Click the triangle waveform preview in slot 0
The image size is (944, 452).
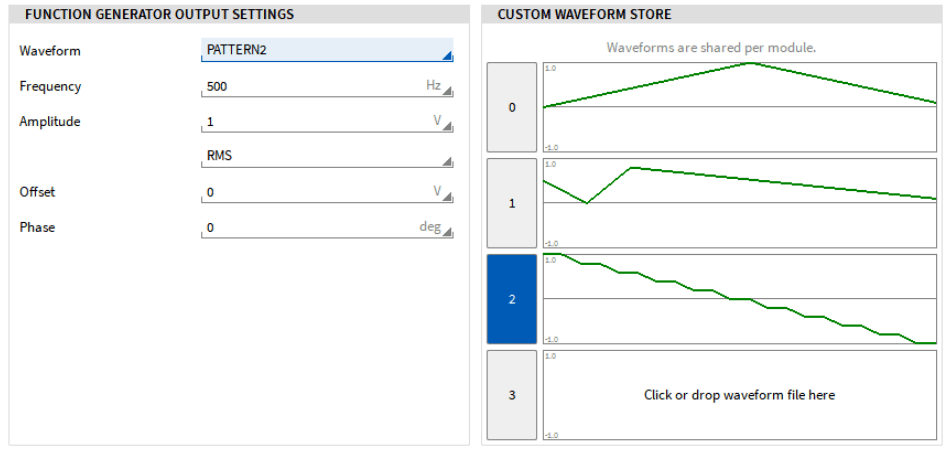pyautogui.click(x=739, y=107)
